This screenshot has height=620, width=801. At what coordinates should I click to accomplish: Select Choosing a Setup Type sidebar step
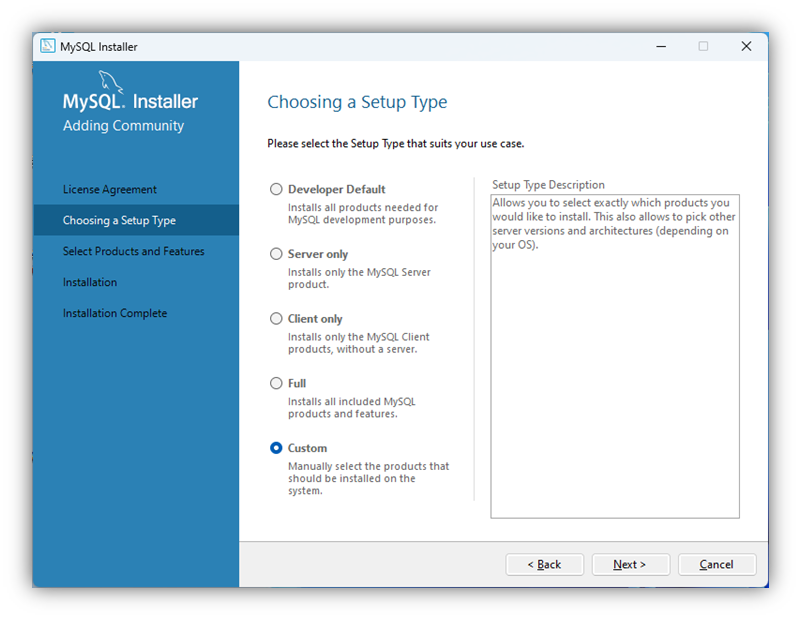pos(136,220)
